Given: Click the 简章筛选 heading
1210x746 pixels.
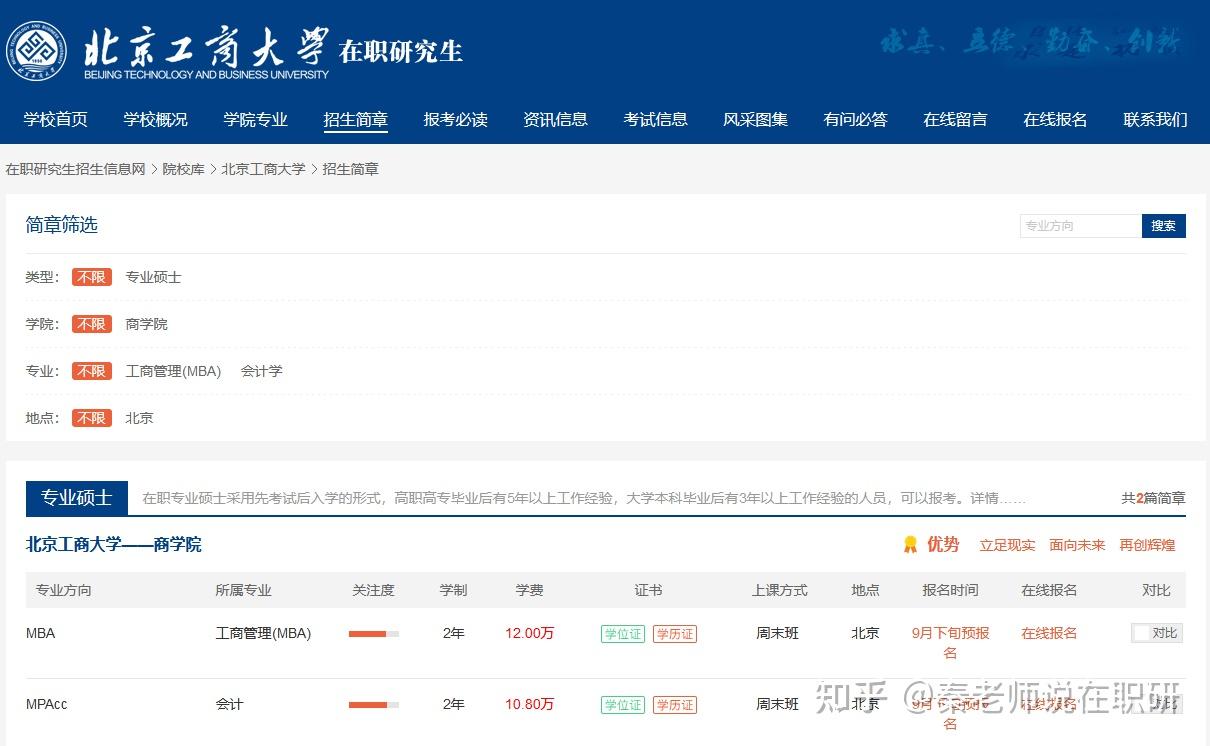Looking at the screenshot, I should (62, 226).
